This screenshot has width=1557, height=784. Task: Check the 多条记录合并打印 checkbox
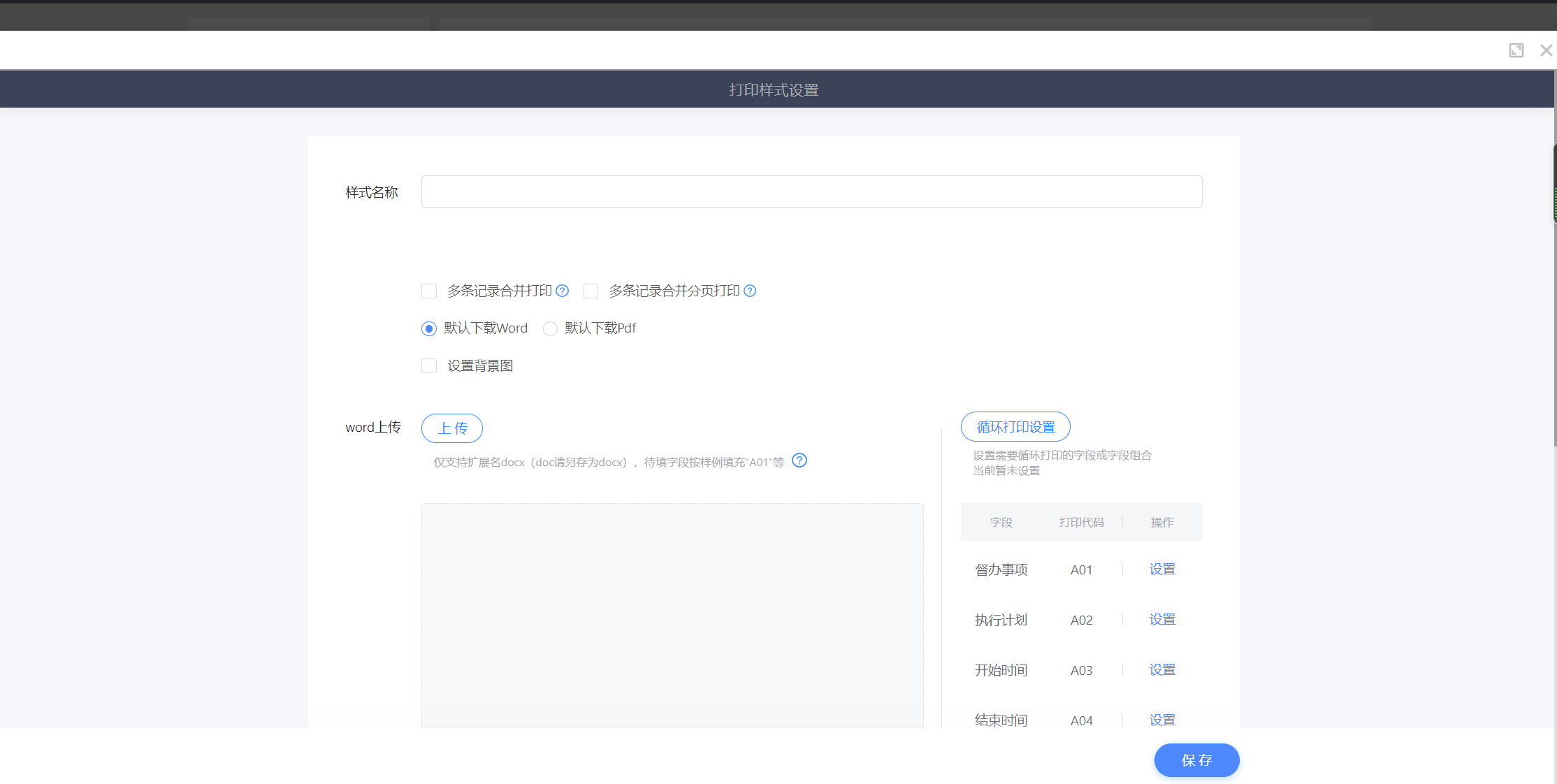(x=429, y=291)
